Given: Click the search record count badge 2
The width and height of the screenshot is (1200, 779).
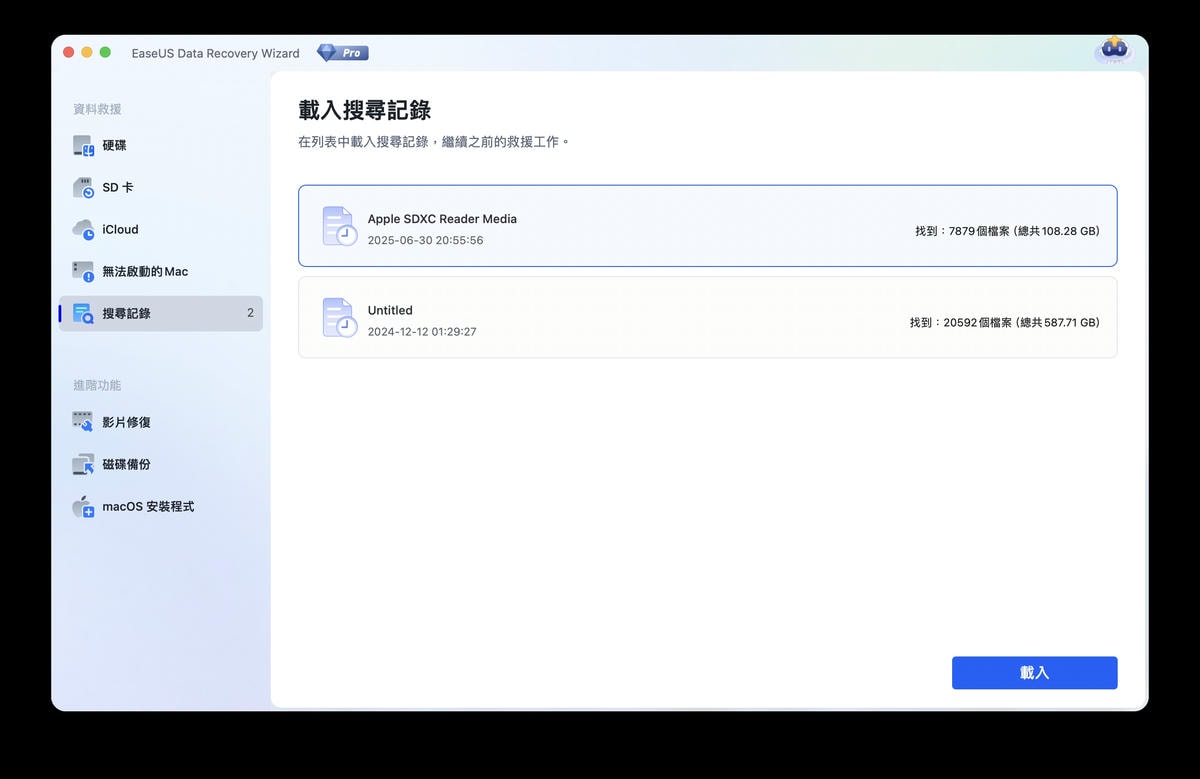Looking at the screenshot, I should 250,314.
